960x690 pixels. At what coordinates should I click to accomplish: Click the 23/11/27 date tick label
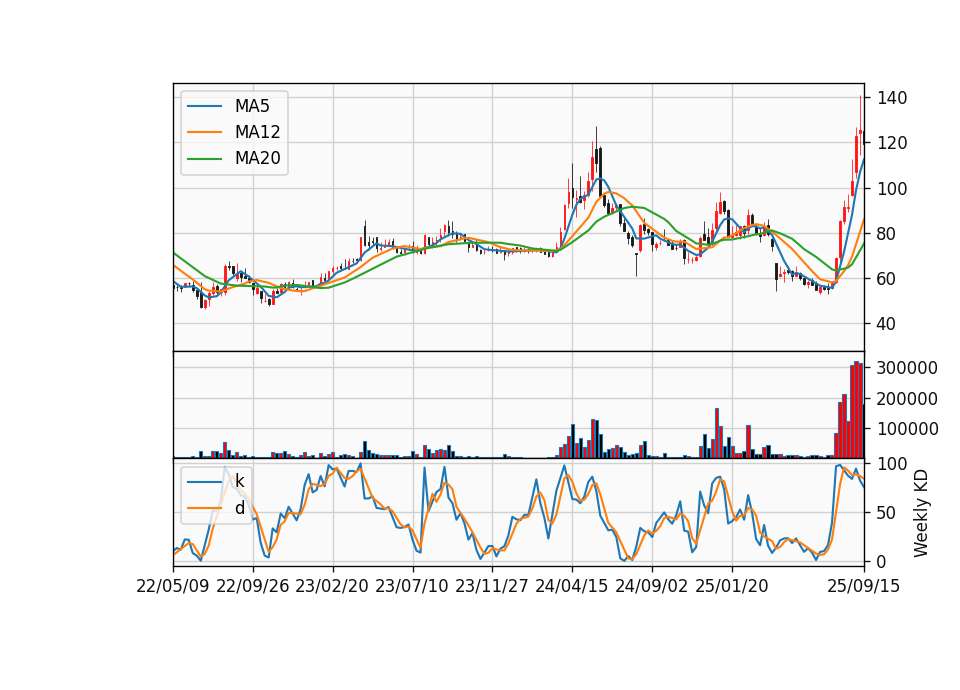[492, 587]
